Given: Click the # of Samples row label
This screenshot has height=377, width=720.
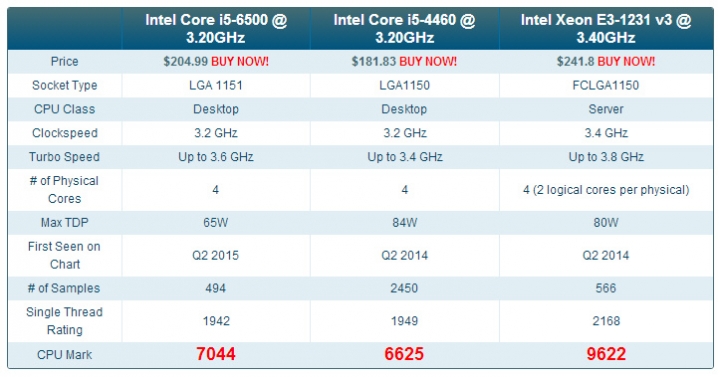Looking at the screenshot, I should (x=64, y=288).
